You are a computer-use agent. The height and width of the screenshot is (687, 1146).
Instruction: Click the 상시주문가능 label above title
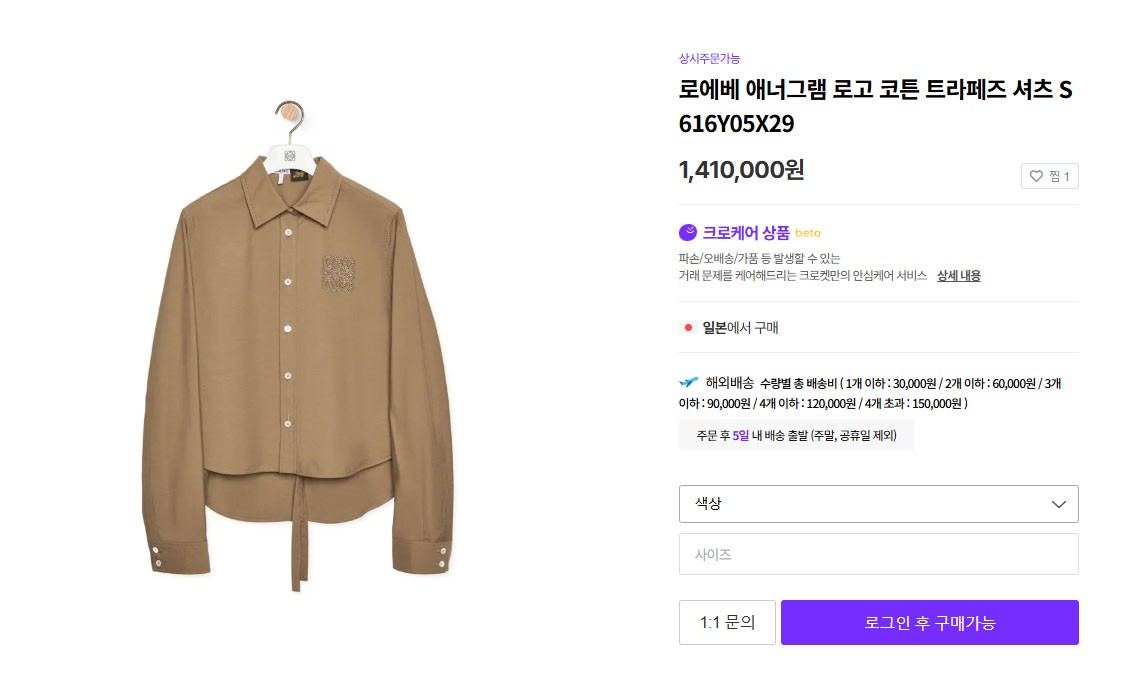[709, 58]
